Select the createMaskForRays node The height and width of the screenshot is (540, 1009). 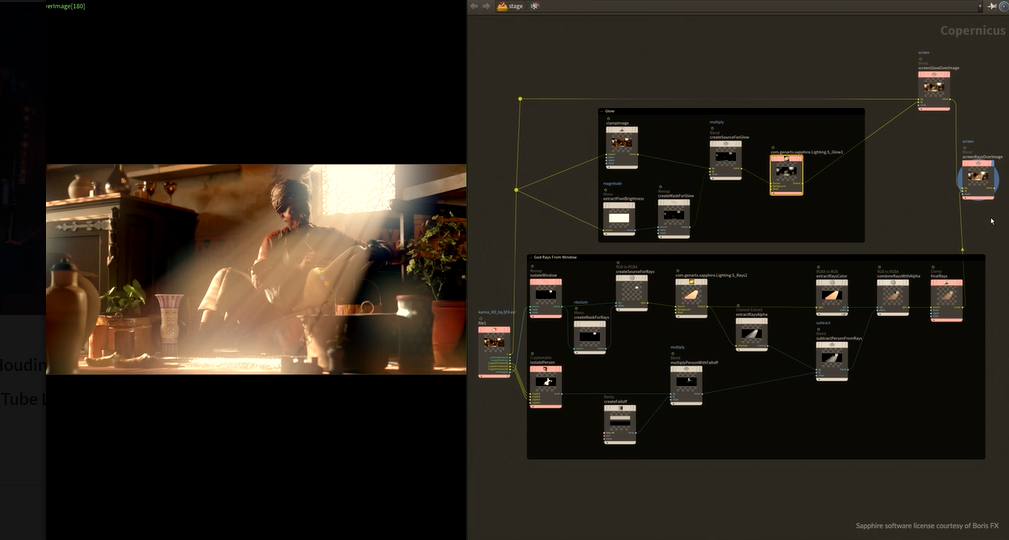(589, 337)
